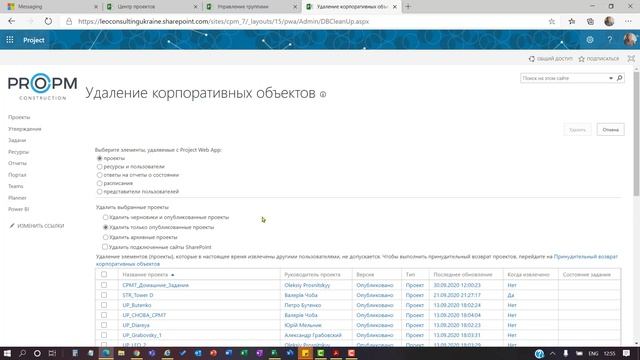Open the help question mark icon
Screen dimensions: 640x360
pyautogui.click(x=609, y=40)
